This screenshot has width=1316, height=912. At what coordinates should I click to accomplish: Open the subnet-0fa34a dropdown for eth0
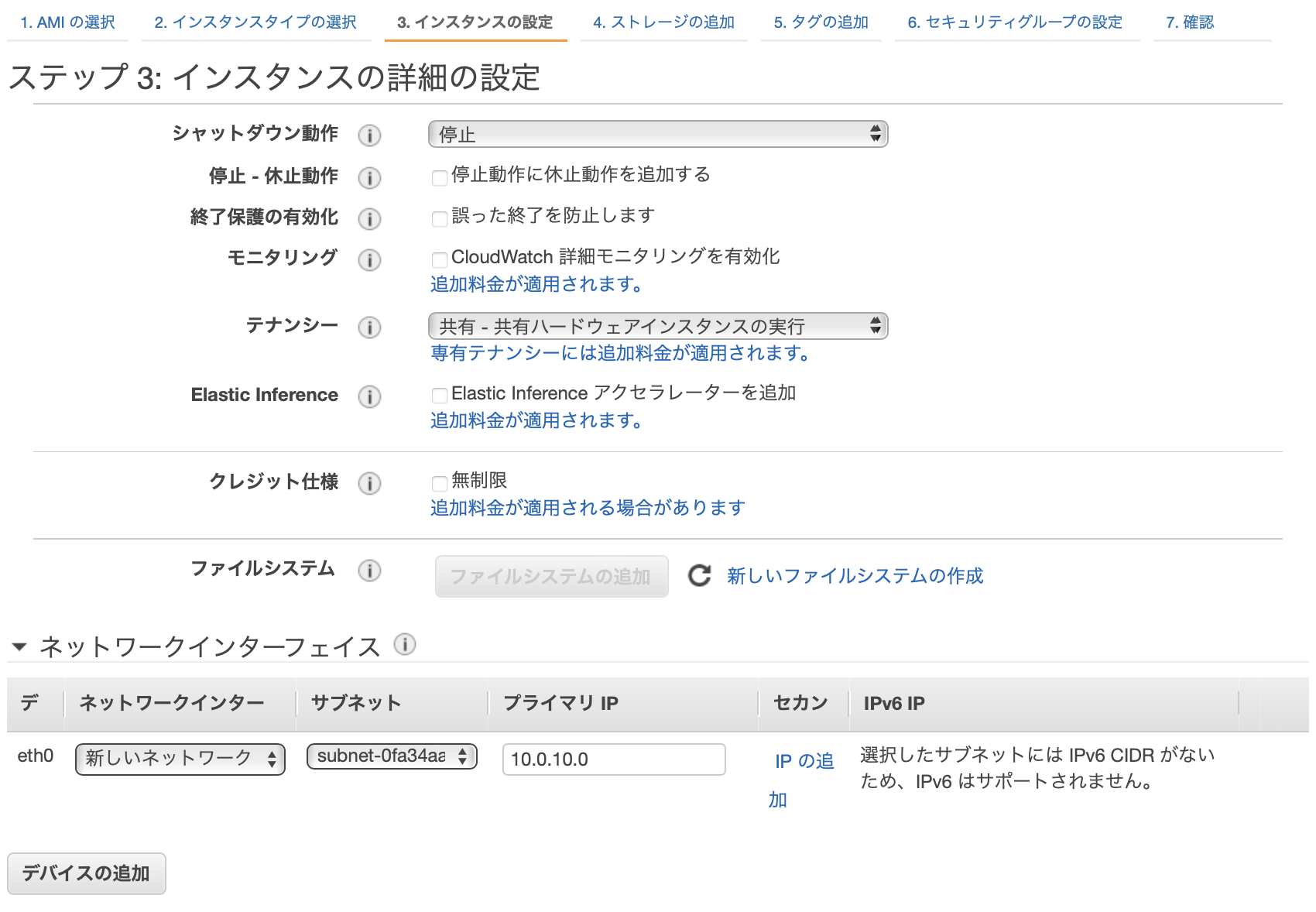pyautogui.click(x=391, y=757)
